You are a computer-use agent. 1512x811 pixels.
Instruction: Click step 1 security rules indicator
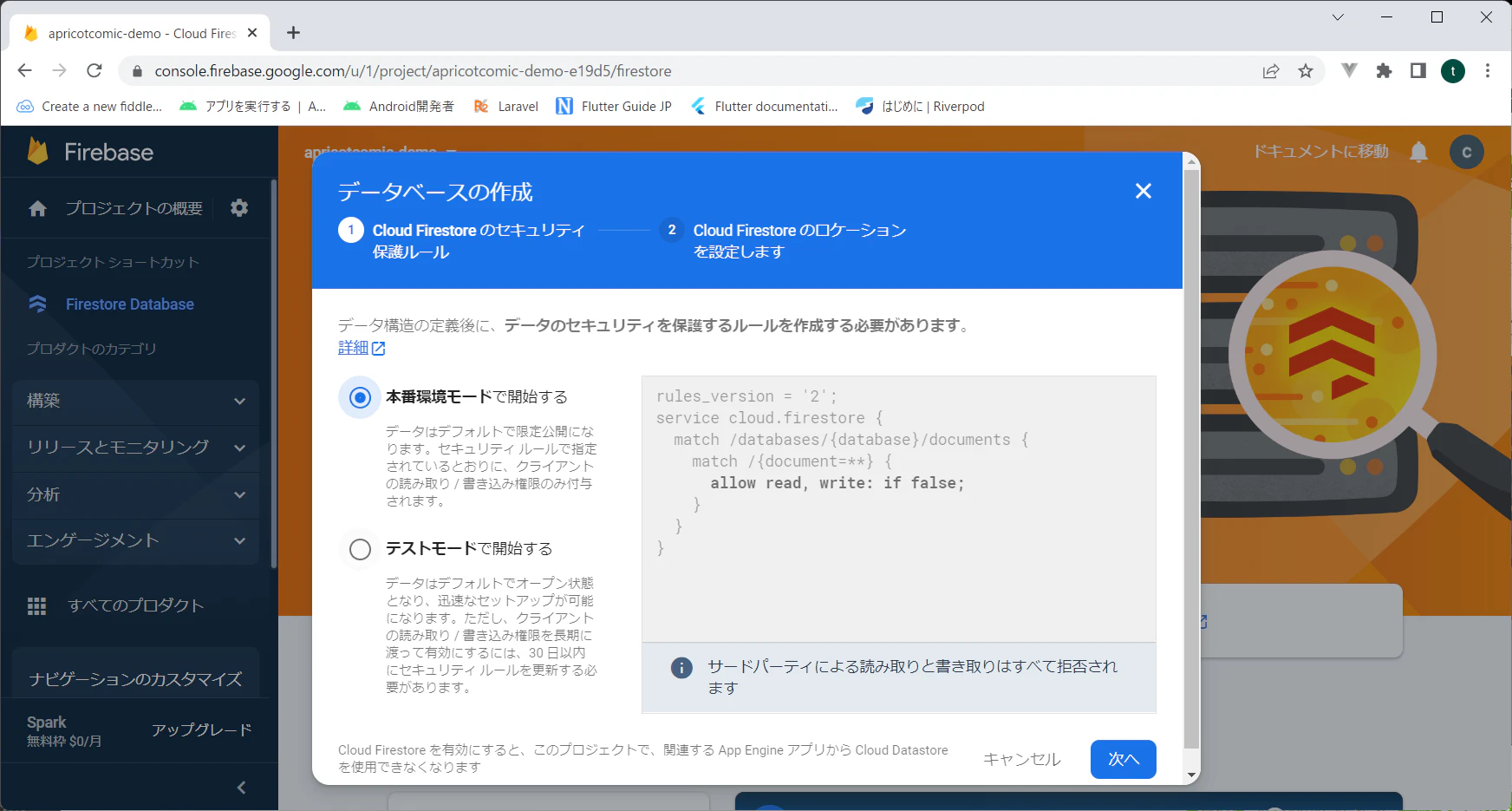350,230
